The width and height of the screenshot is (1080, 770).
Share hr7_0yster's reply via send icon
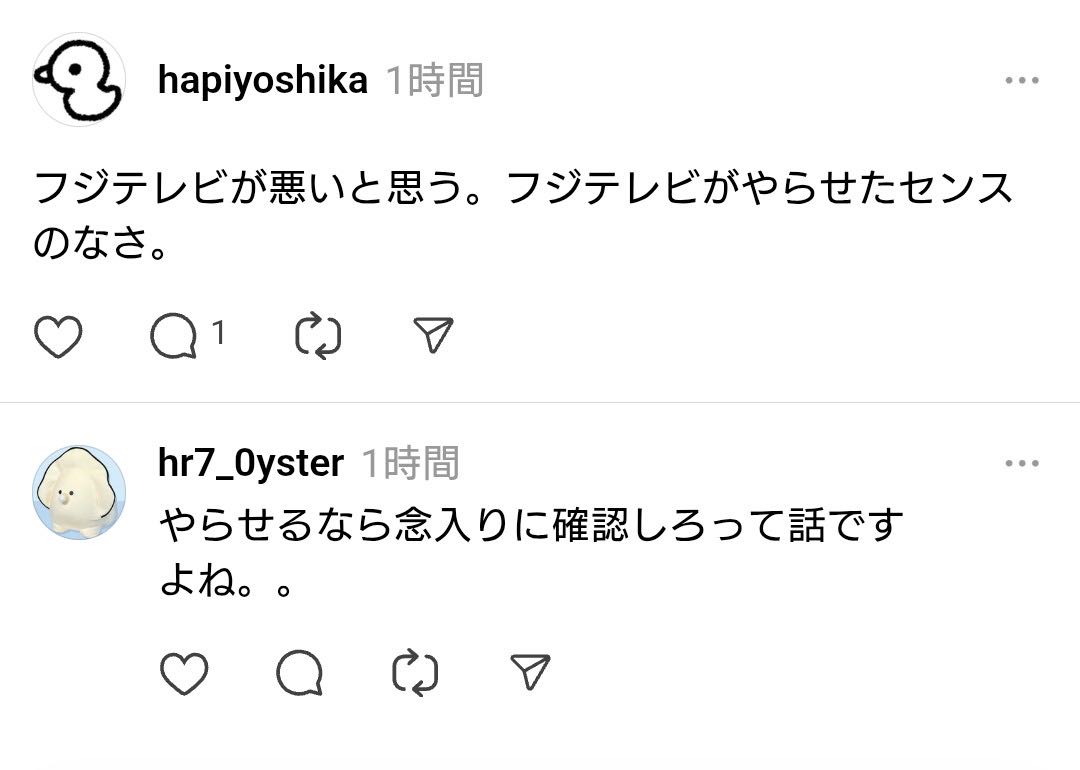tap(530, 672)
